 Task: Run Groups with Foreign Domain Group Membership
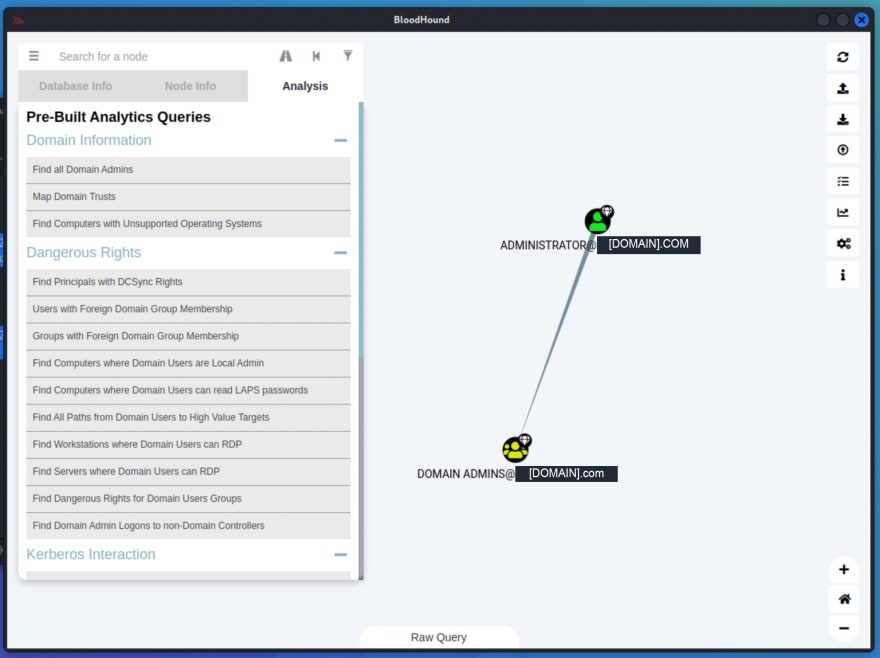point(189,336)
